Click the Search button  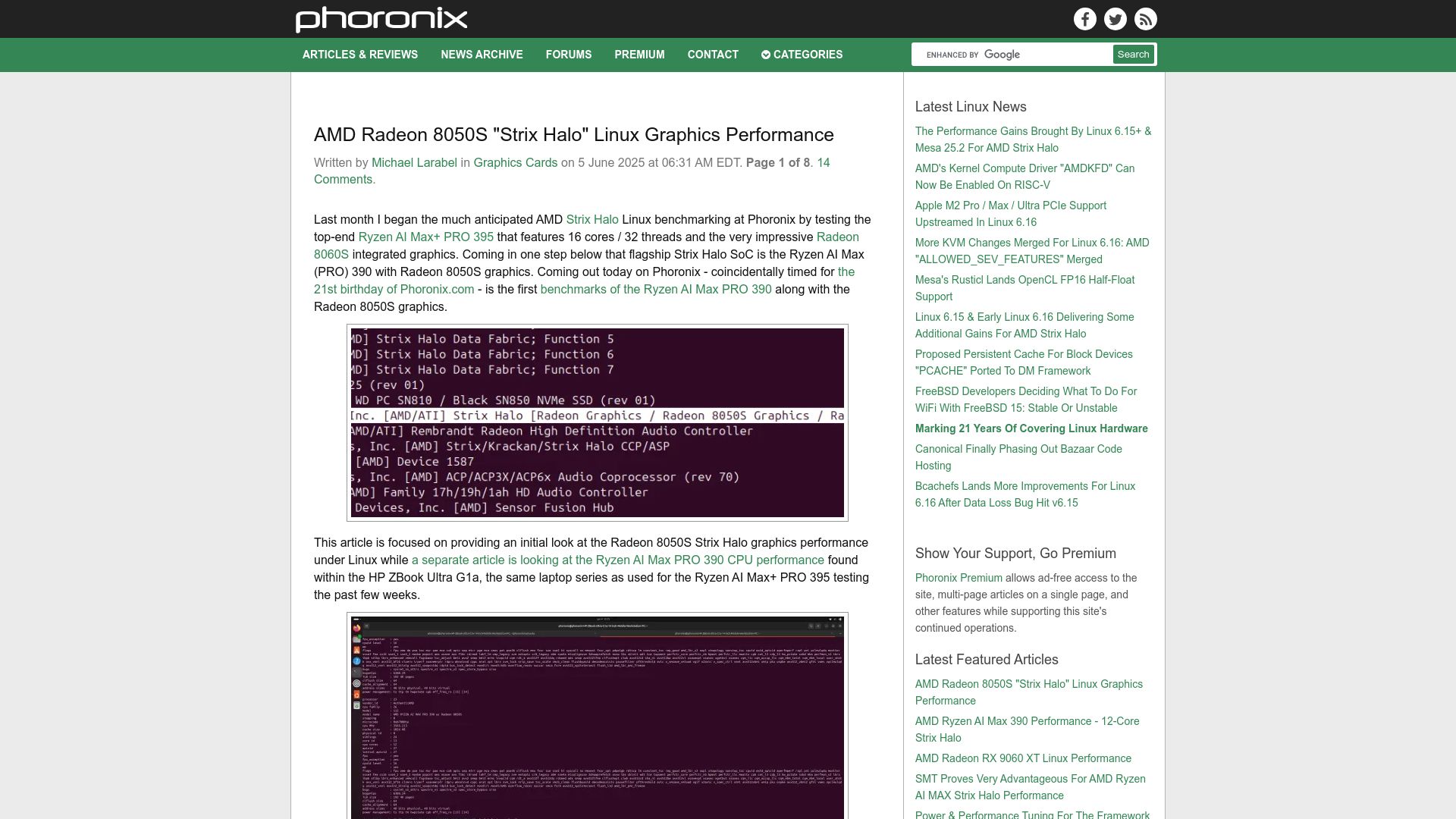click(x=1133, y=55)
